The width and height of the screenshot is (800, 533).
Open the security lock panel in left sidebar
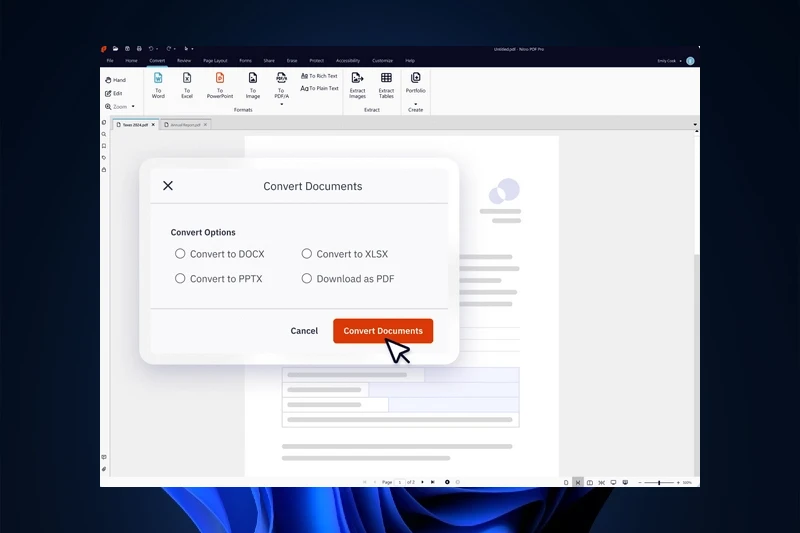coord(104,170)
